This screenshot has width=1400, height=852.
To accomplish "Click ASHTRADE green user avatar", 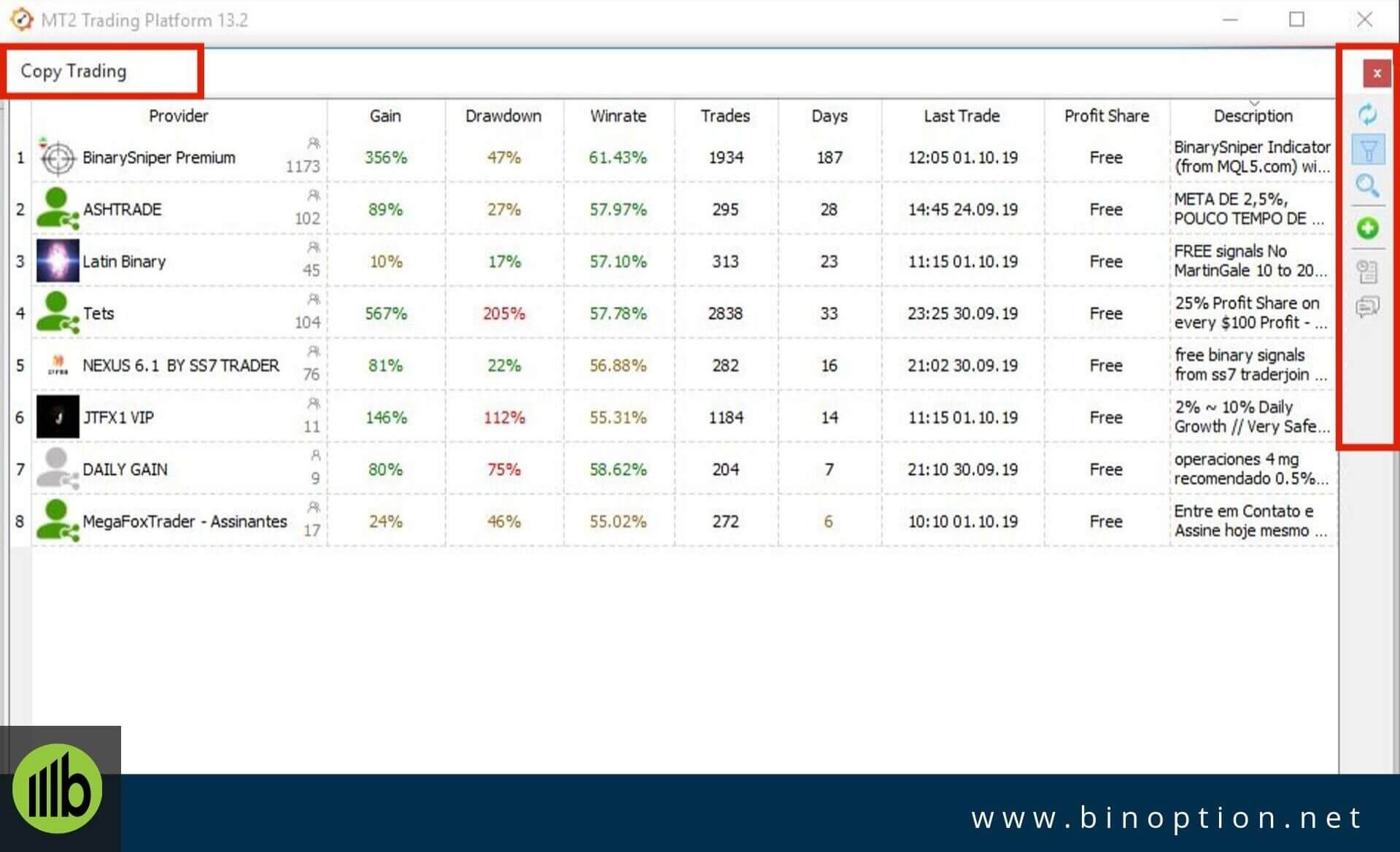I will click(58, 209).
